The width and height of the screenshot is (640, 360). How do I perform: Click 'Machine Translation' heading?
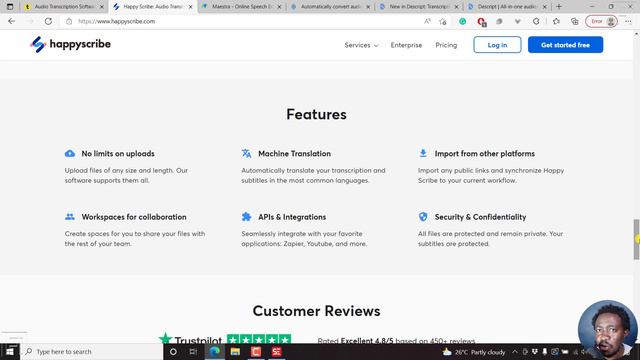pyautogui.click(x=294, y=154)
